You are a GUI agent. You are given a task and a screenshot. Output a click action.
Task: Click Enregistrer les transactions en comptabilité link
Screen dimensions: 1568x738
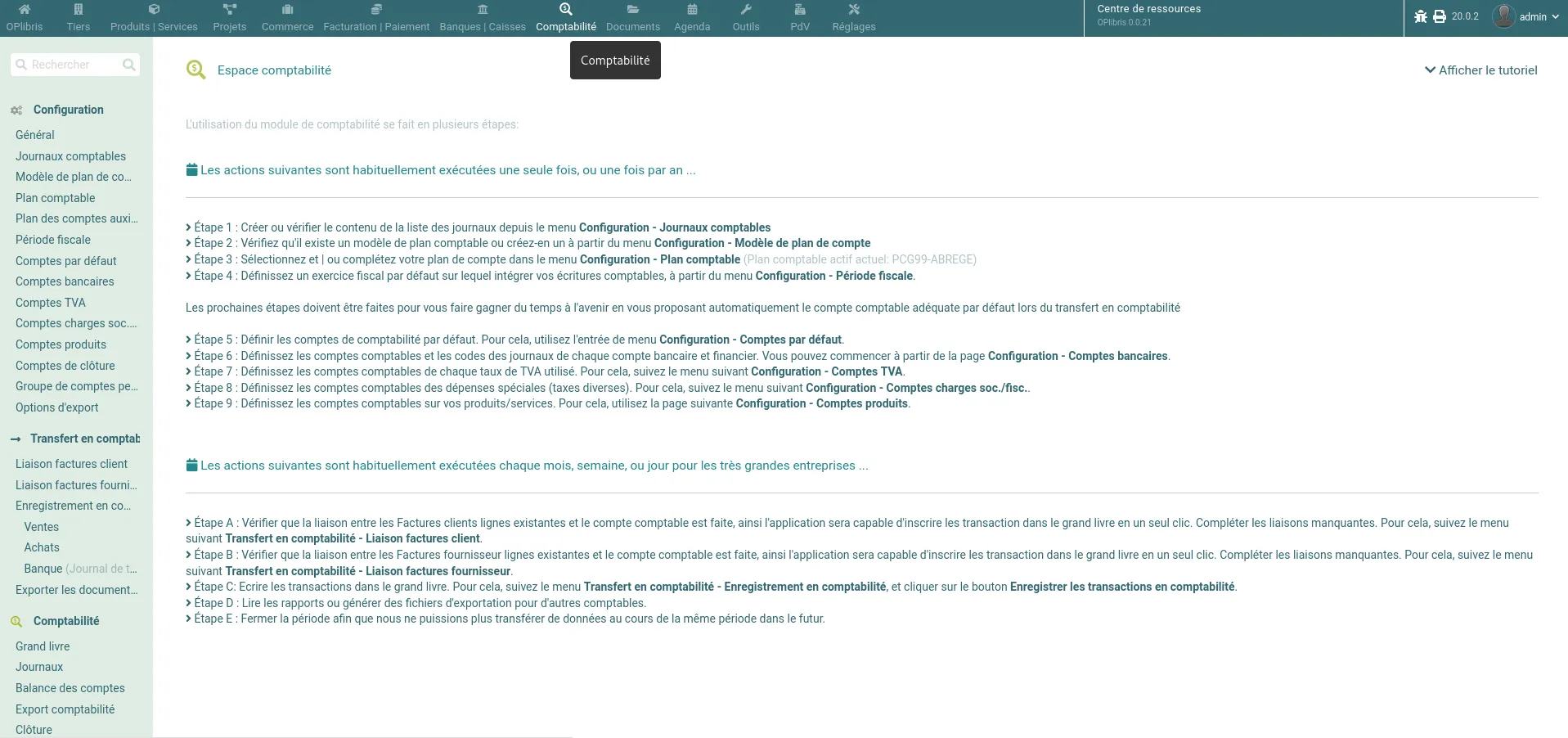pyautogui.click(x=1122, y=587)
